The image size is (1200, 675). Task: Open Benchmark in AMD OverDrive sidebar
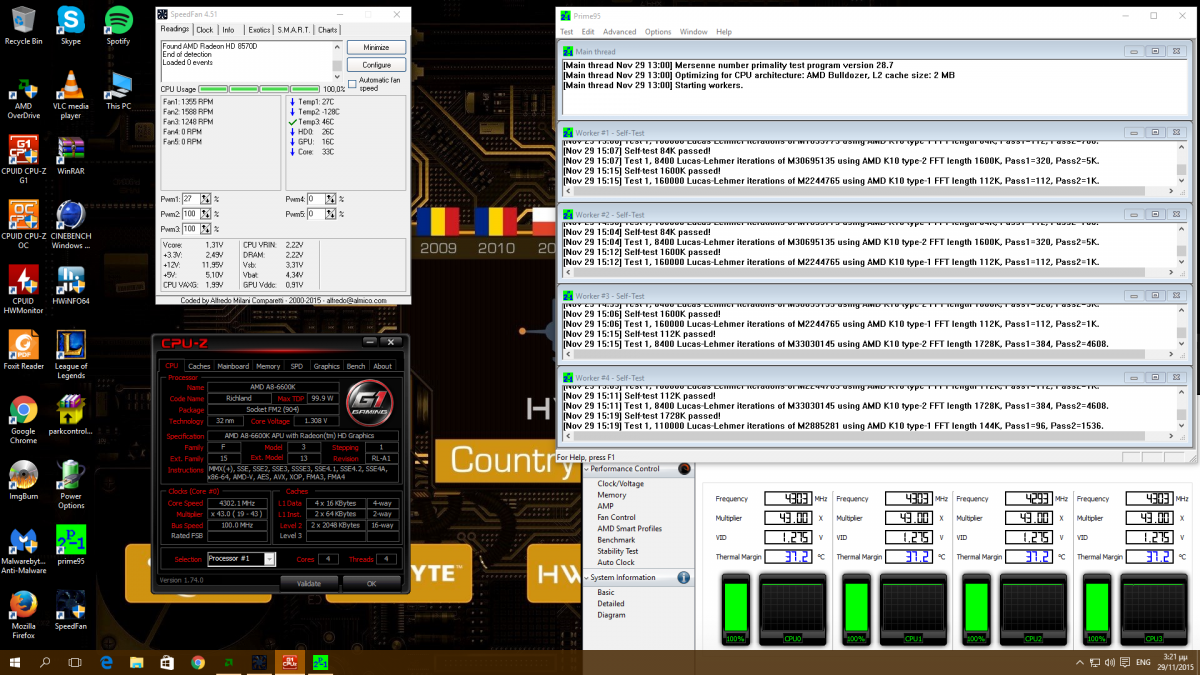coord(616,540)
